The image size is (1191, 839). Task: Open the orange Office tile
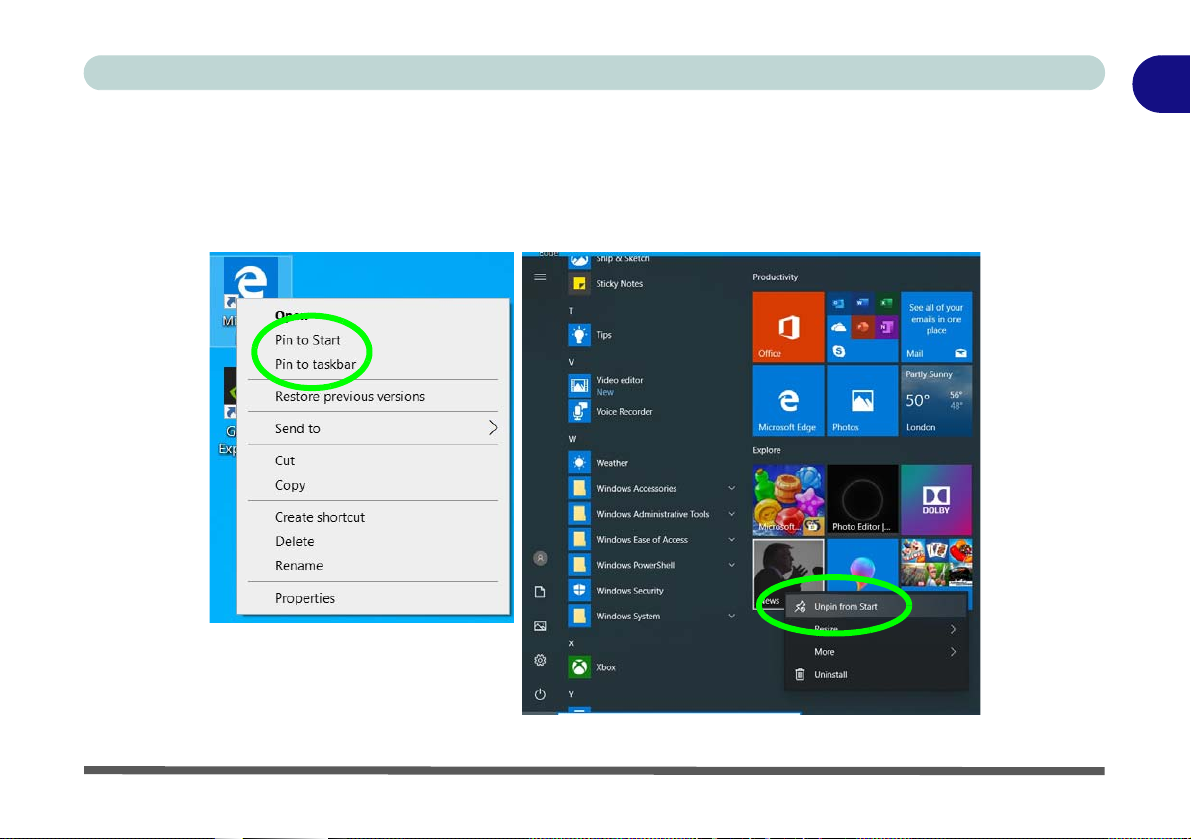tap(788, 327)
